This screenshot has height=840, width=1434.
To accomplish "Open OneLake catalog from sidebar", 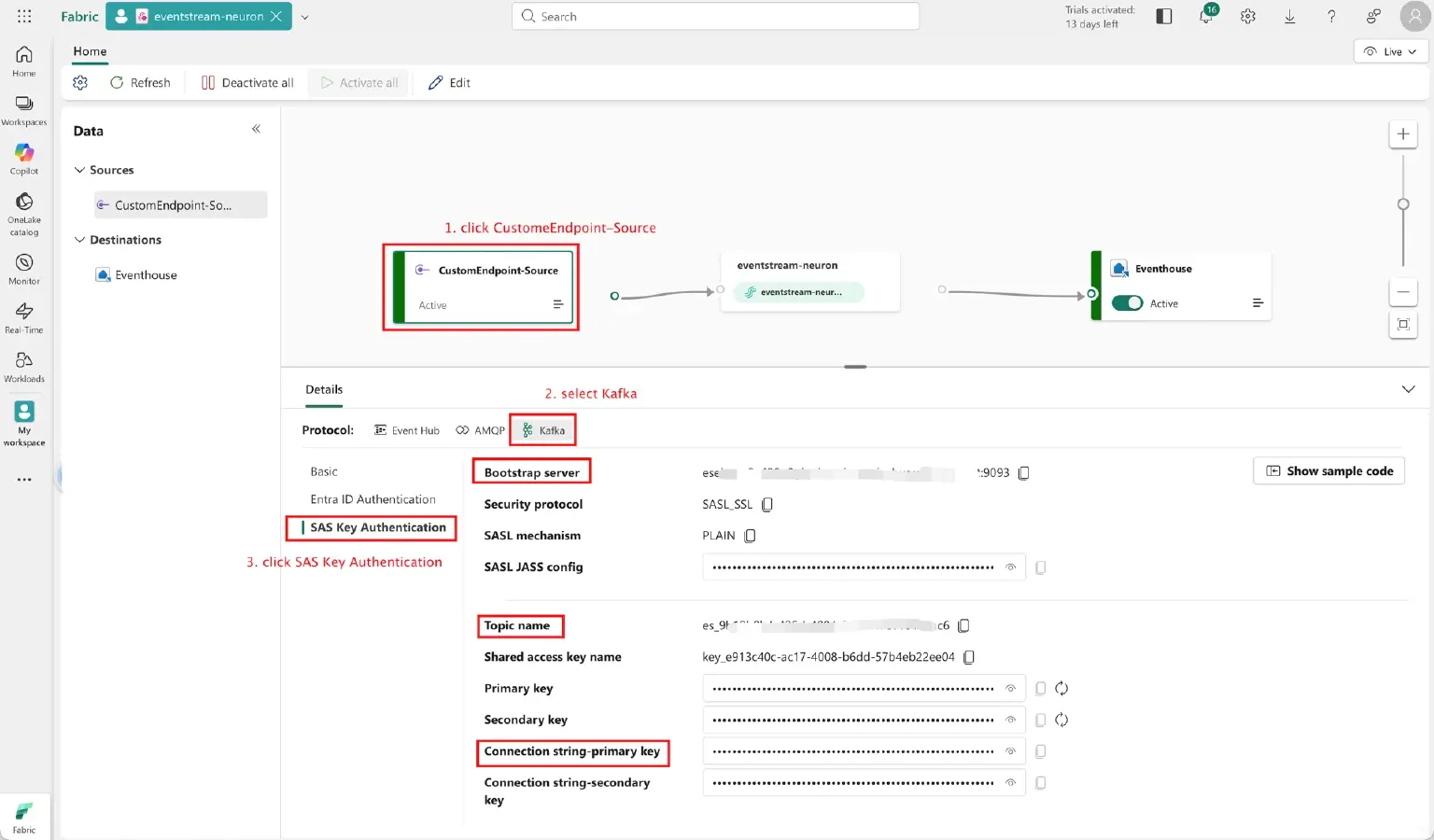I will pyautogui.click(x=24, y=214).
